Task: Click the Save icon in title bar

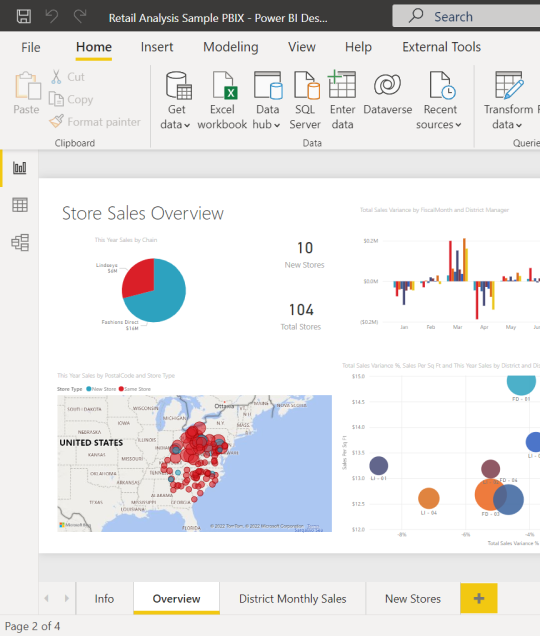Action: tap(24, 16)
